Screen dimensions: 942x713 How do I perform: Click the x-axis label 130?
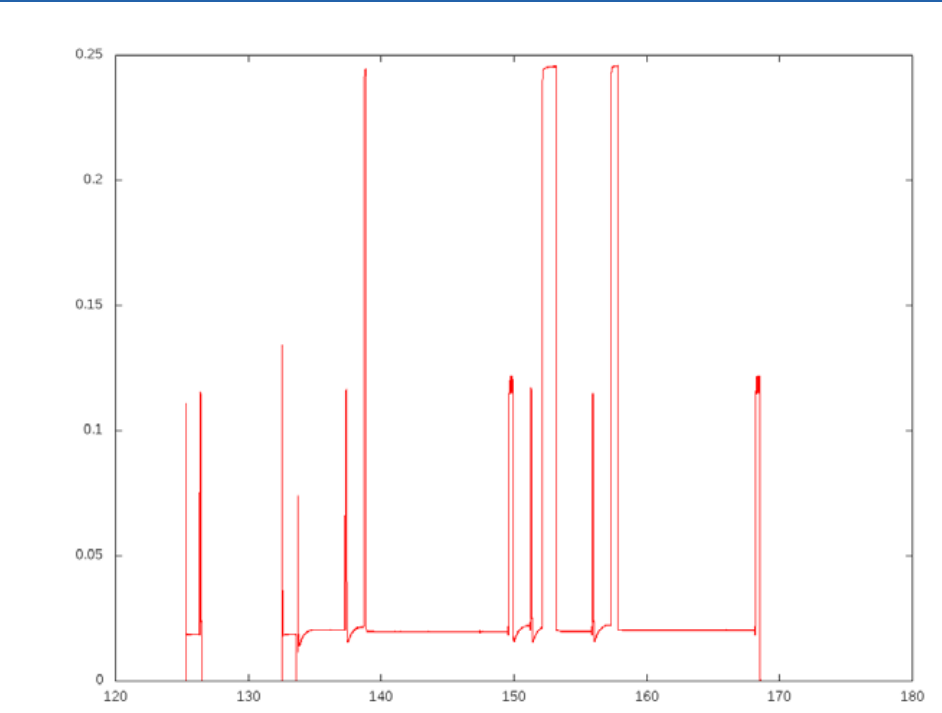[248, 696]
